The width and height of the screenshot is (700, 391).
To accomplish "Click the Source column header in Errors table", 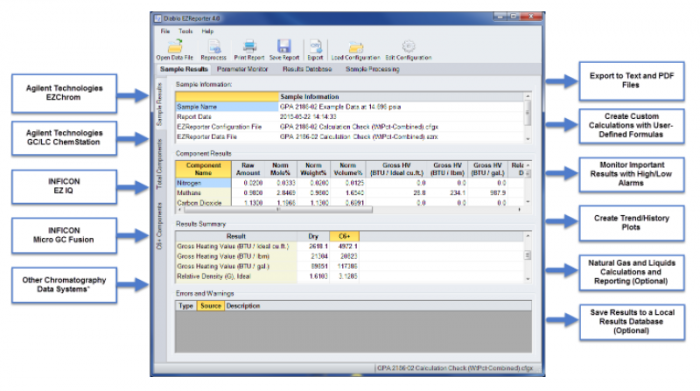I will [210, 306].
